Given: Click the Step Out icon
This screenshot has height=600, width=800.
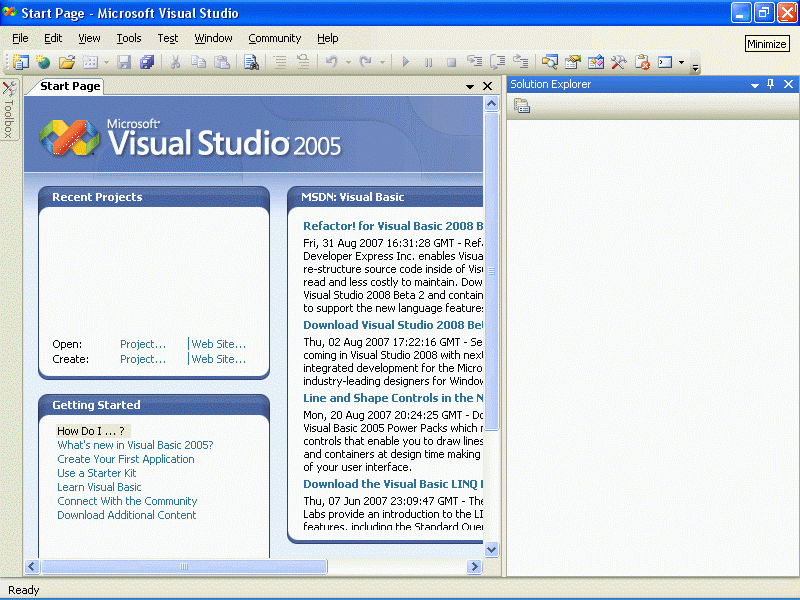Looking at the screenshot, I should (520, 62).
